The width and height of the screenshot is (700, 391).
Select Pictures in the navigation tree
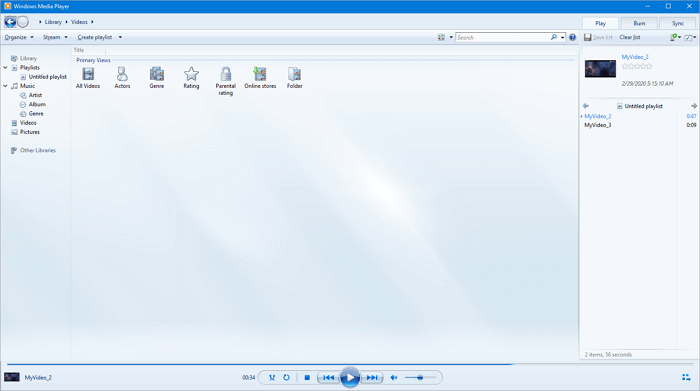[x=25, y=132]
